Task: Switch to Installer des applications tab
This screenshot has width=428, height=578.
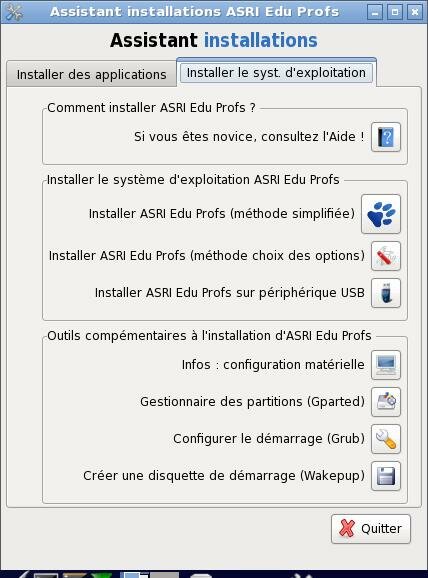Action: pos(91,74)
